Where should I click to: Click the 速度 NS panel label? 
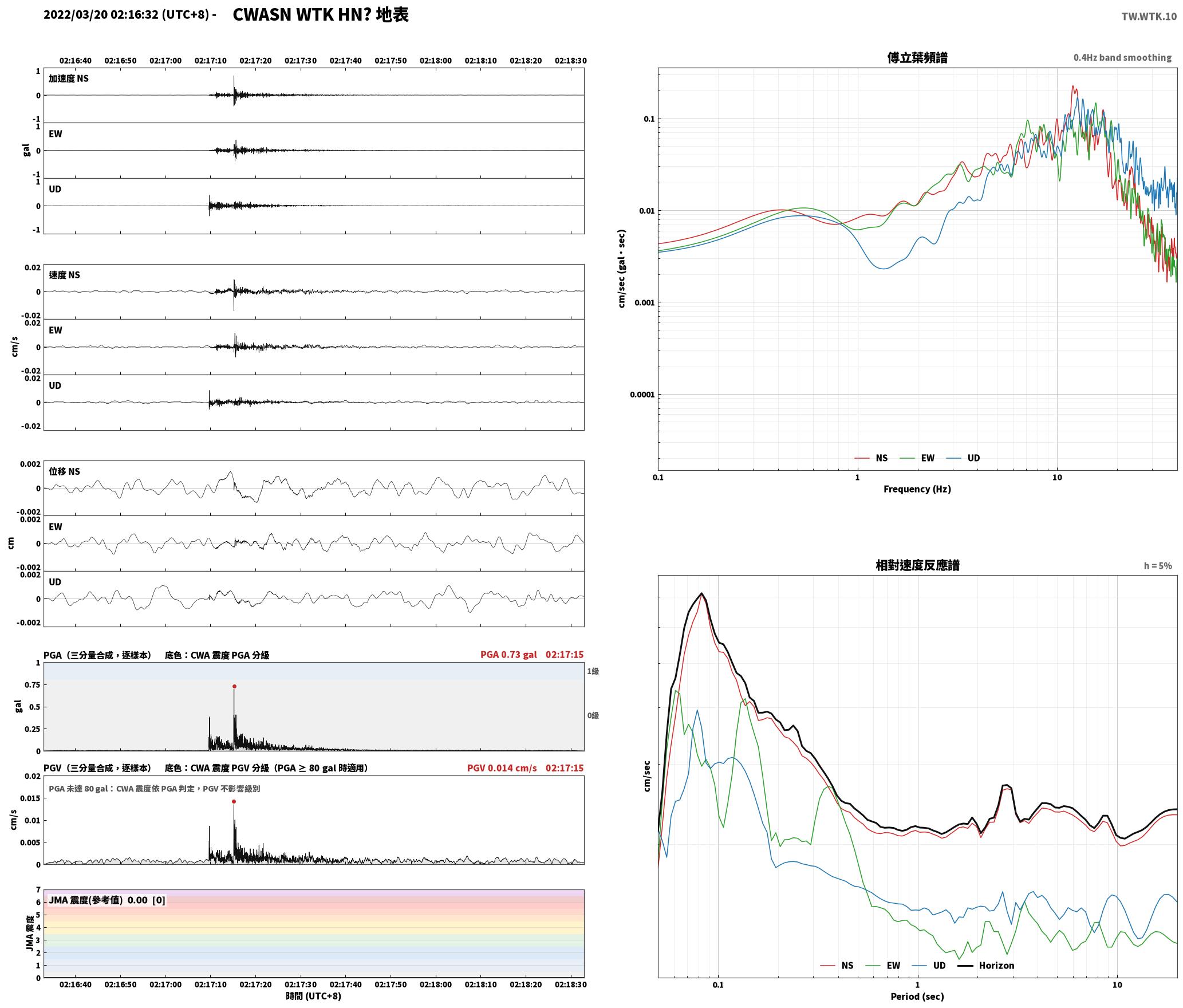[x=65, y=275]
